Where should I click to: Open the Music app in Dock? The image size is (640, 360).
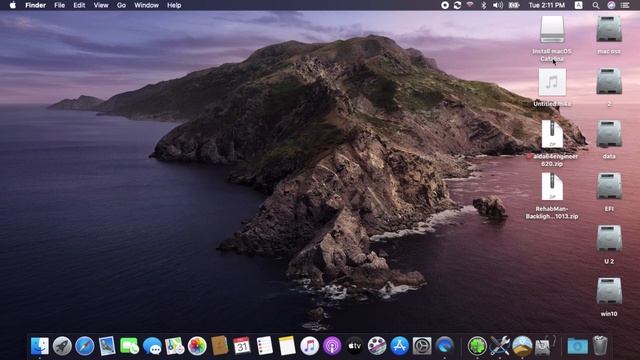pyautogui.click(x=309, y=346)
